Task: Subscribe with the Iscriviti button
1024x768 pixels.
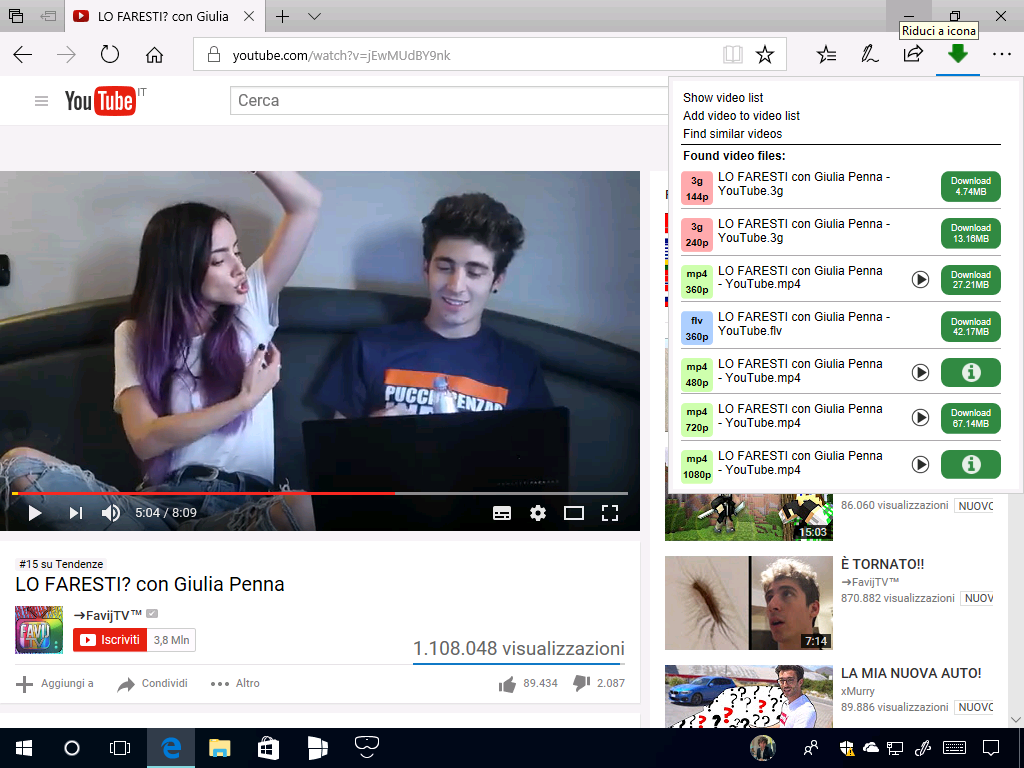Action: pyautogui.click(x=110, y=640)
